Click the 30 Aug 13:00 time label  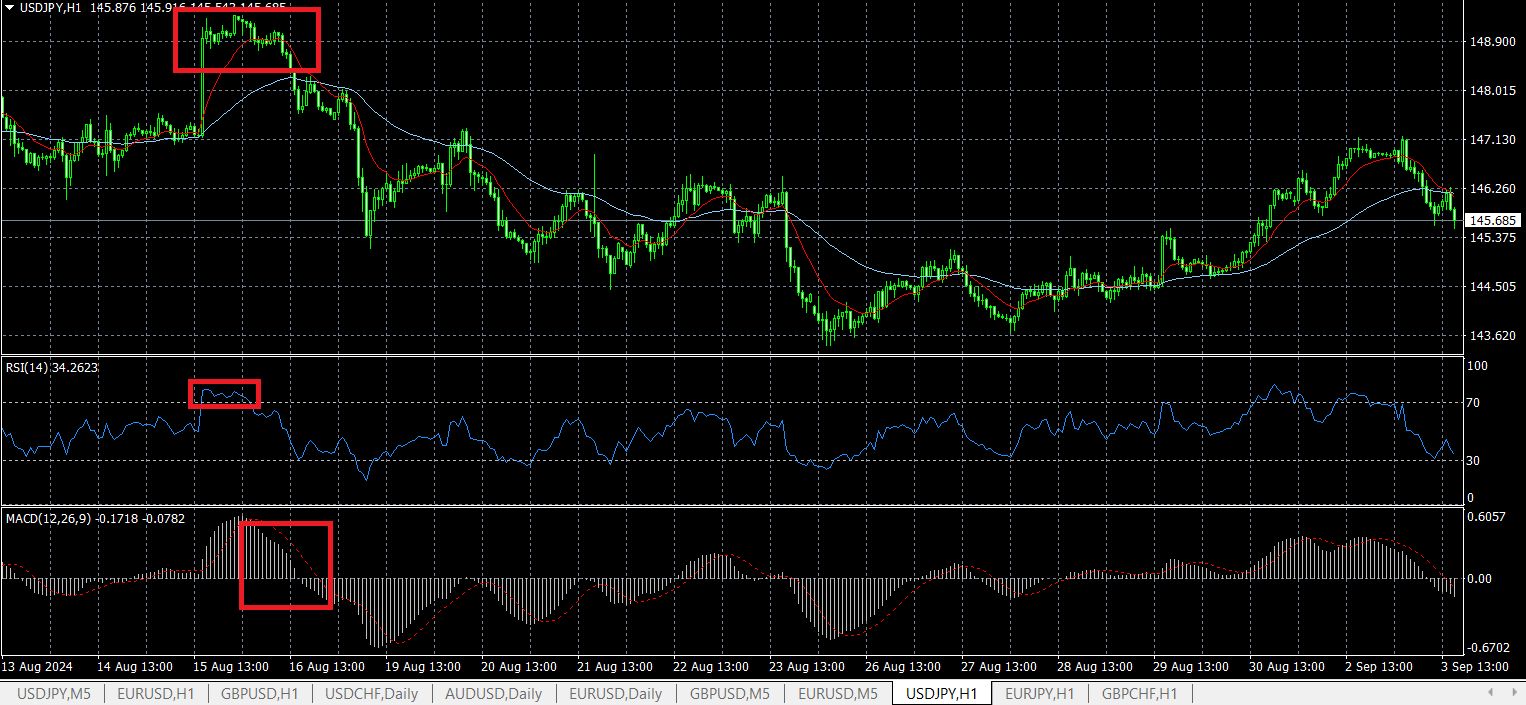tap(1287, 667)
